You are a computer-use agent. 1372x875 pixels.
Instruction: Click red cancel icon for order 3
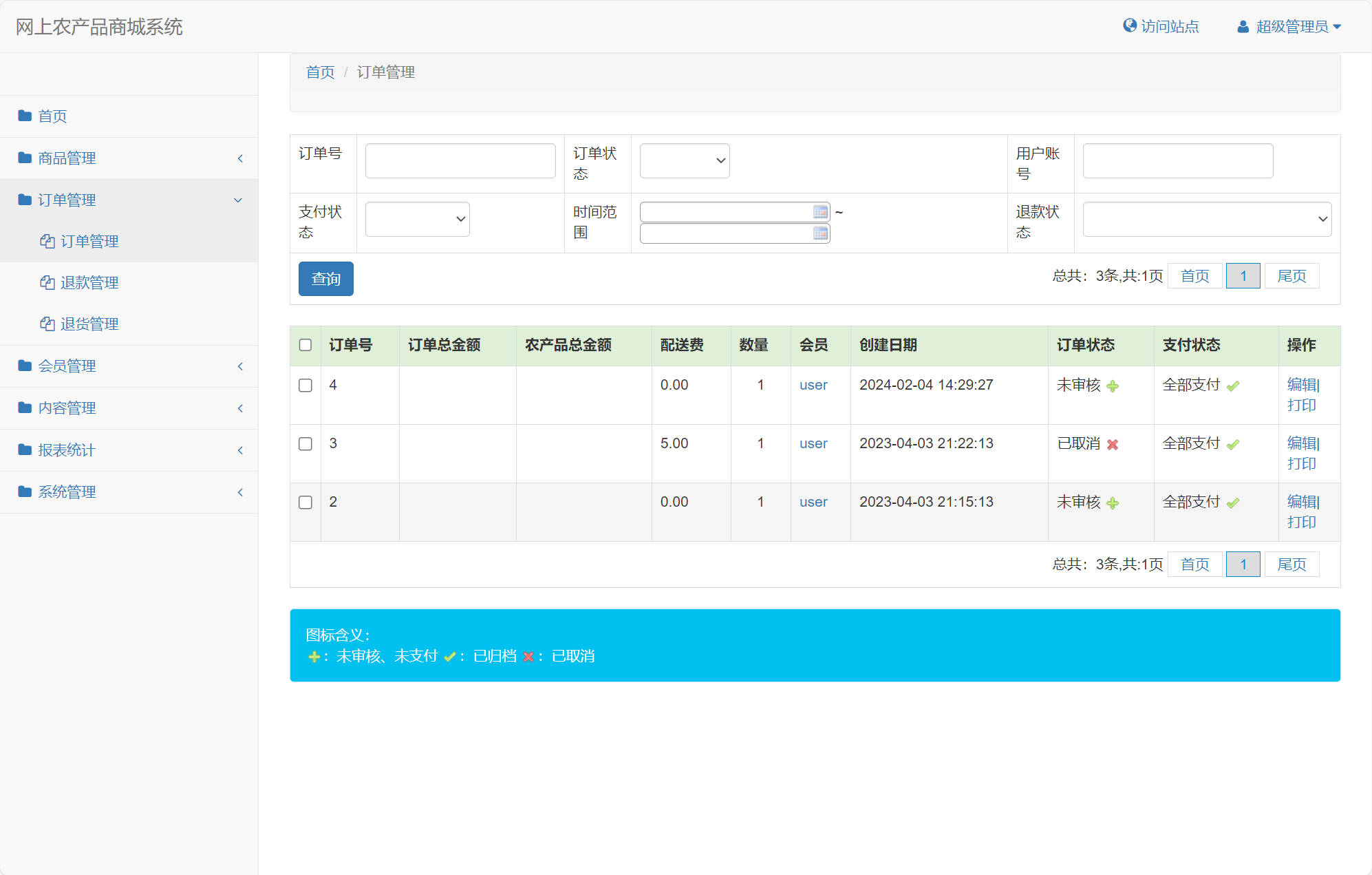(x=1113, y=445)
